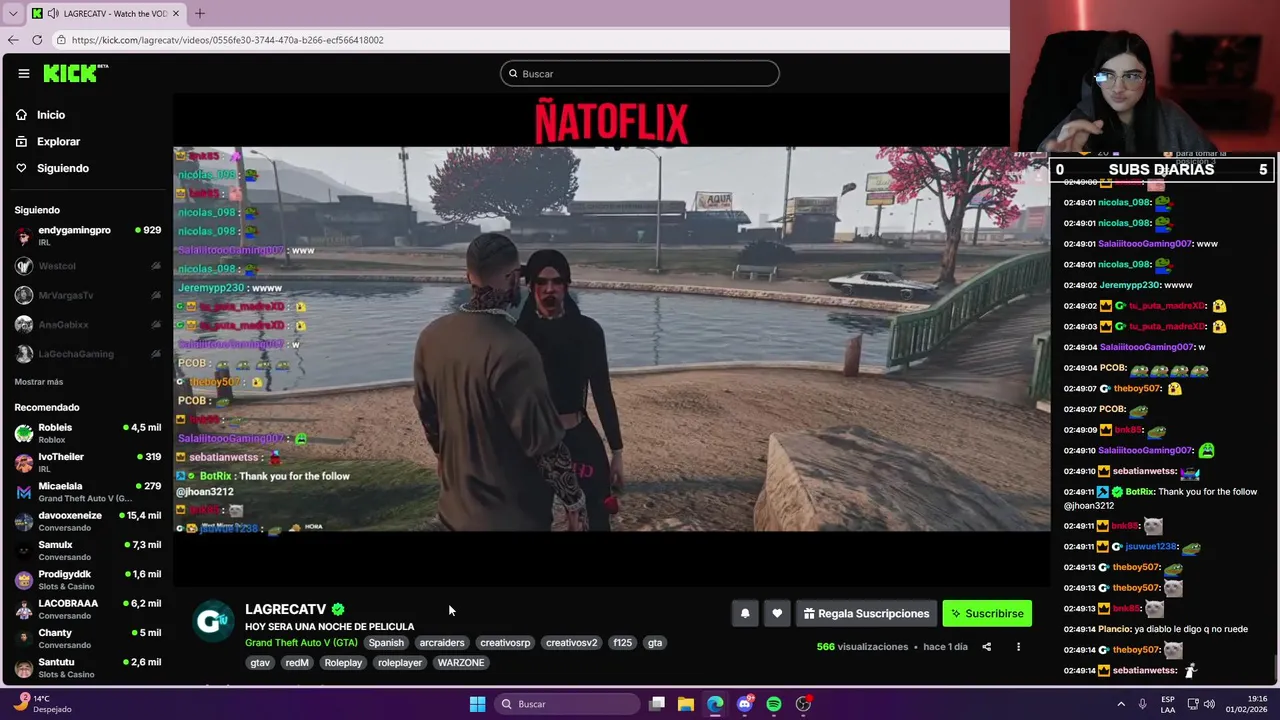Focus the Kick Buscar search field
The width and height of the screenshot is (1280, 720).
pos(640,73)
